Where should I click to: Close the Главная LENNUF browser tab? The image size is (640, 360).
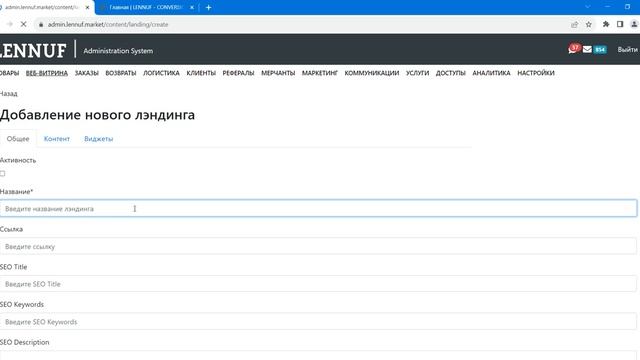click(192, 7)
